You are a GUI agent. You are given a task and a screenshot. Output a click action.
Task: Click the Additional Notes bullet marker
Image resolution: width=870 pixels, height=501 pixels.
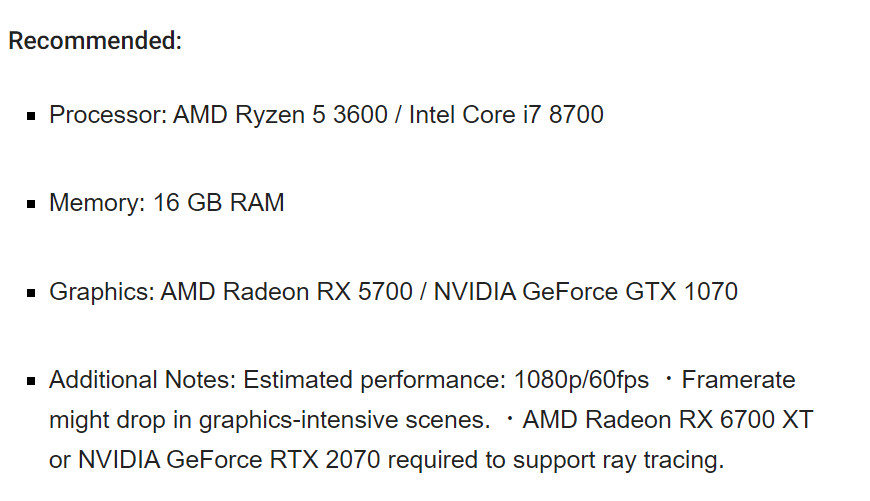point(31,381)
